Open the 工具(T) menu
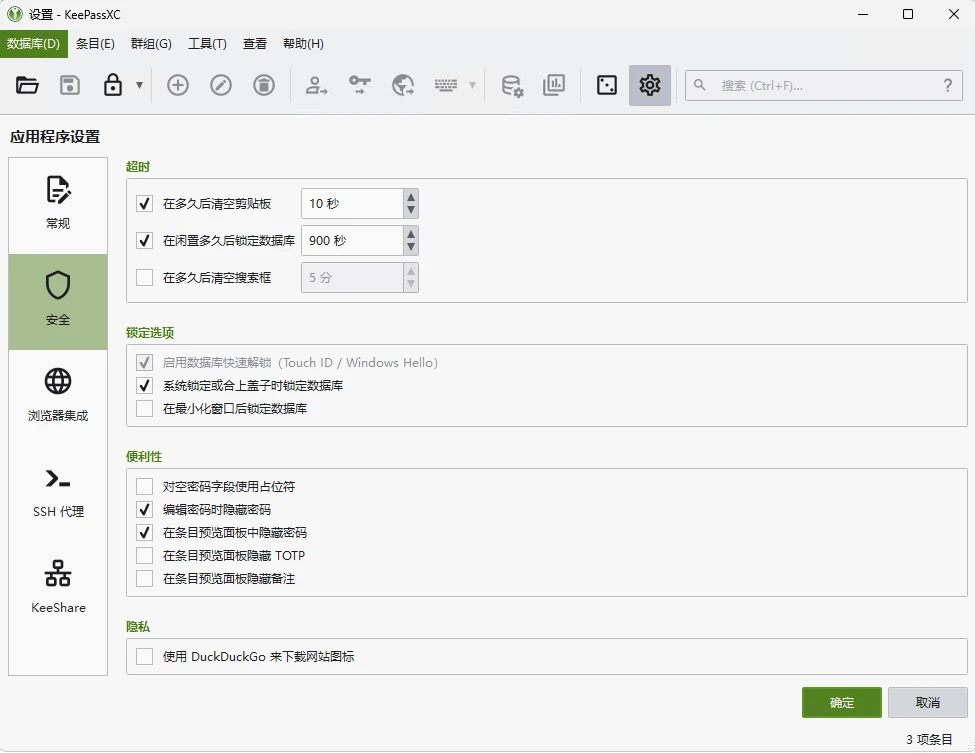Viewport: 975px width, 753px height. (207, 44)
